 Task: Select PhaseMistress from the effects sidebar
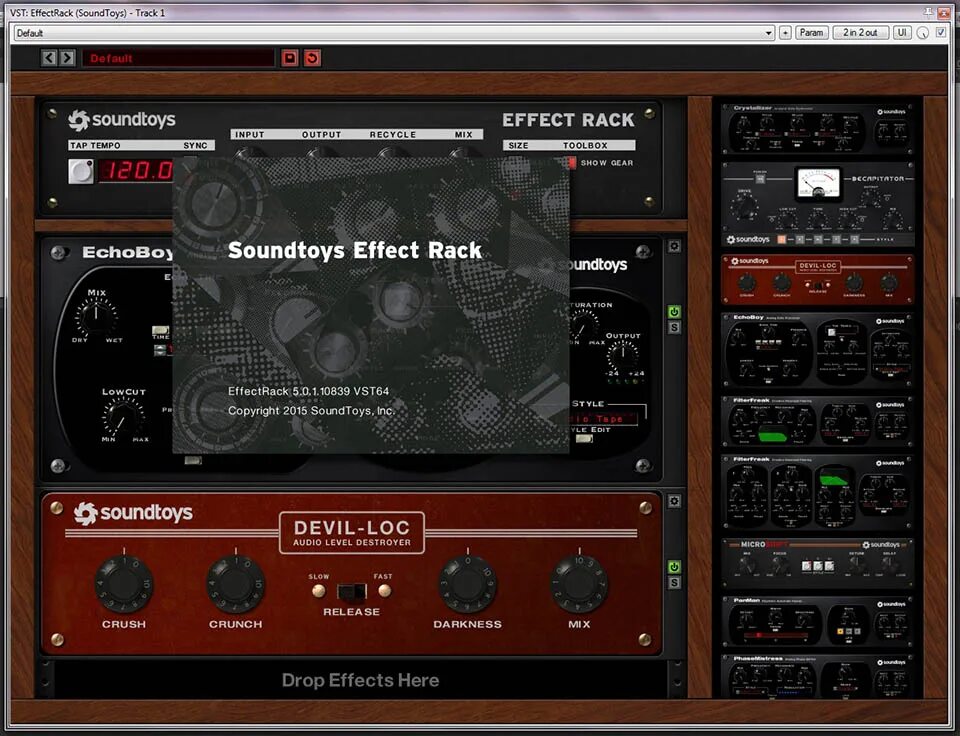pos(818,676)
